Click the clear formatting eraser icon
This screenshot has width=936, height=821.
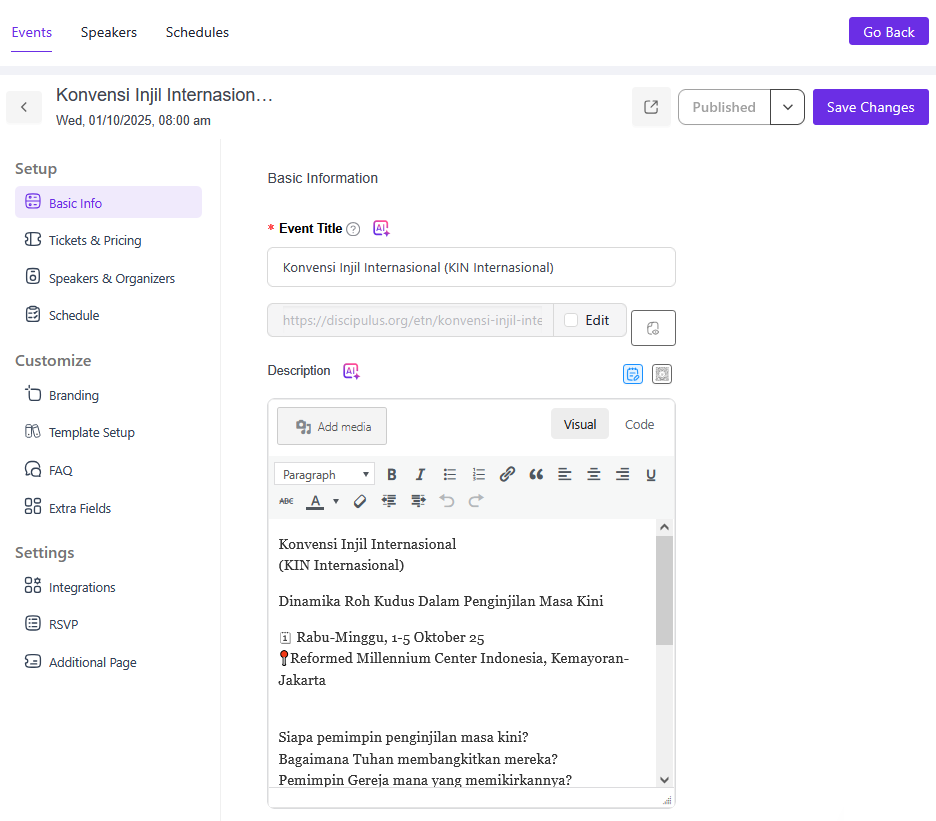tap(360, 501)
